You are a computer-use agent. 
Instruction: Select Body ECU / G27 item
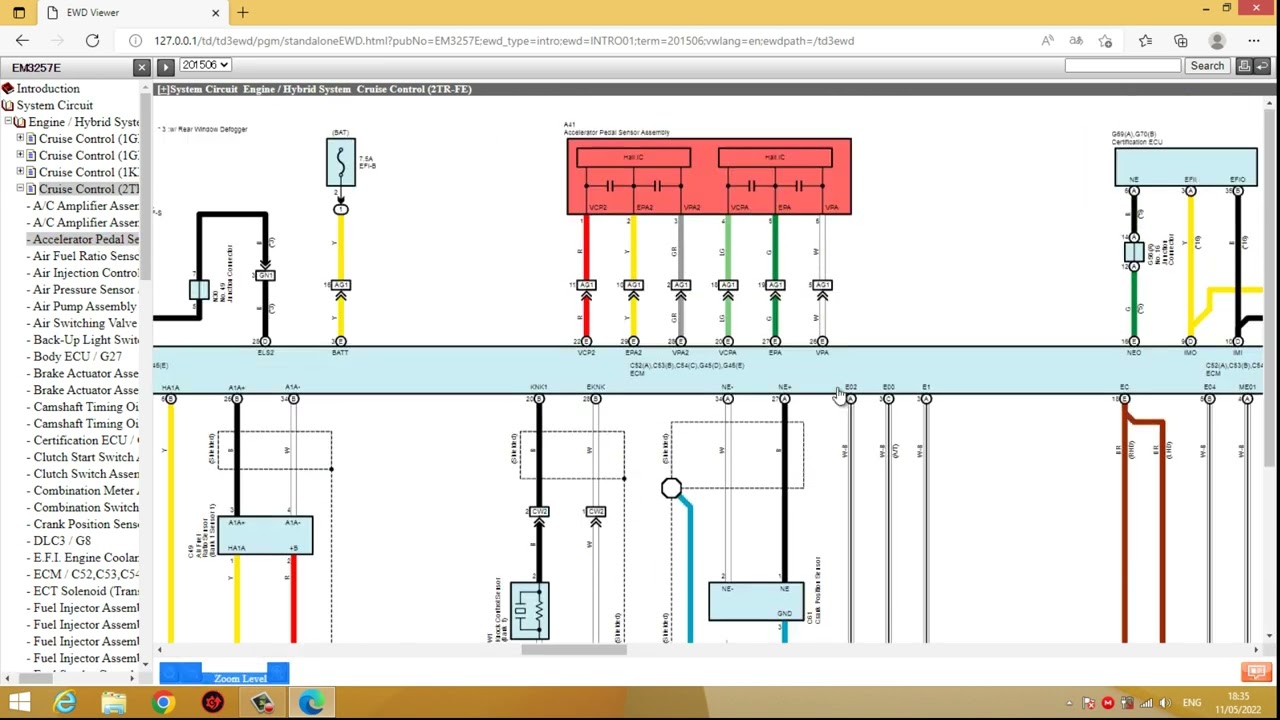[x=77, y=357]
